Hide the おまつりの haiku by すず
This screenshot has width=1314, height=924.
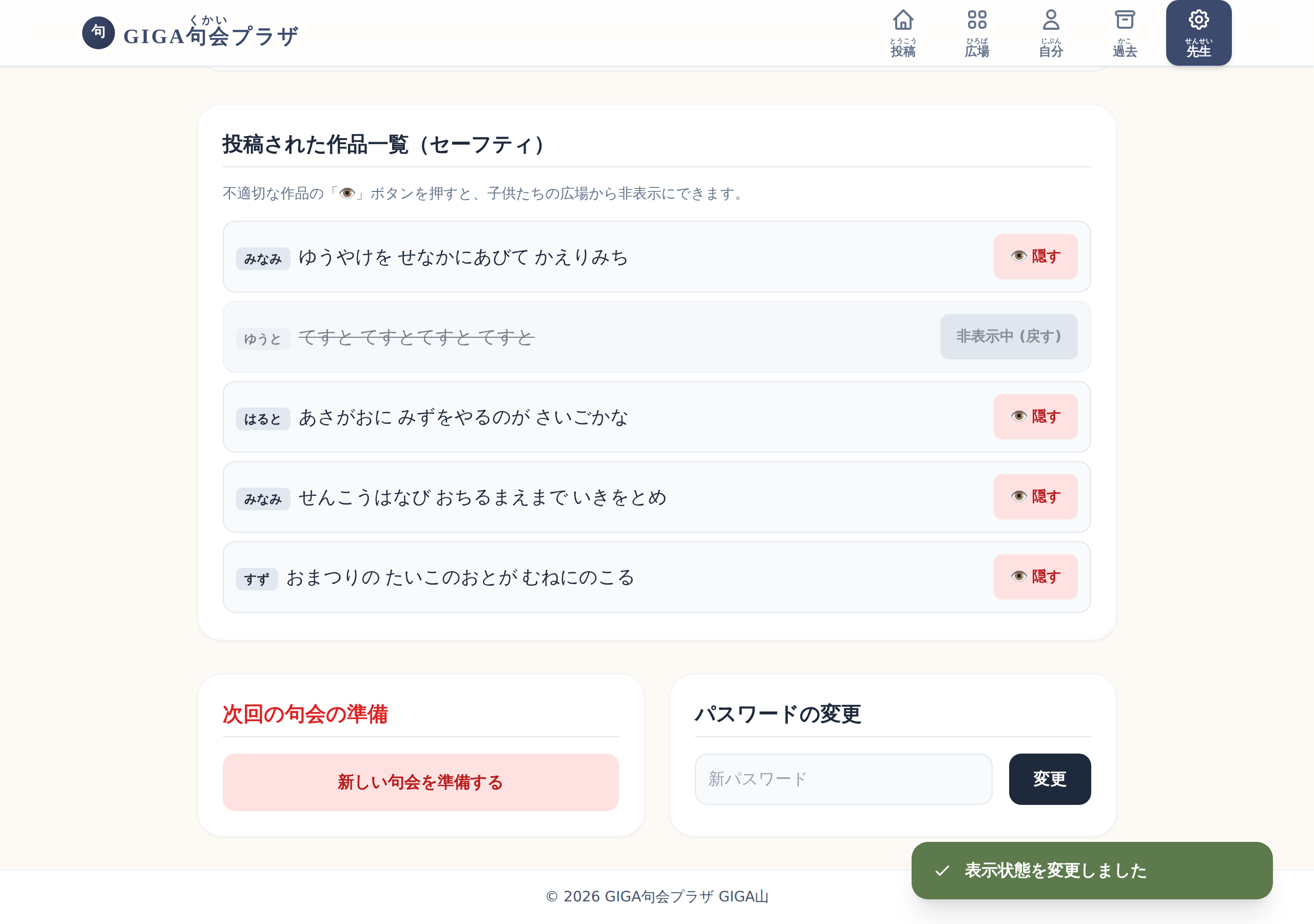pos(1035,577)
